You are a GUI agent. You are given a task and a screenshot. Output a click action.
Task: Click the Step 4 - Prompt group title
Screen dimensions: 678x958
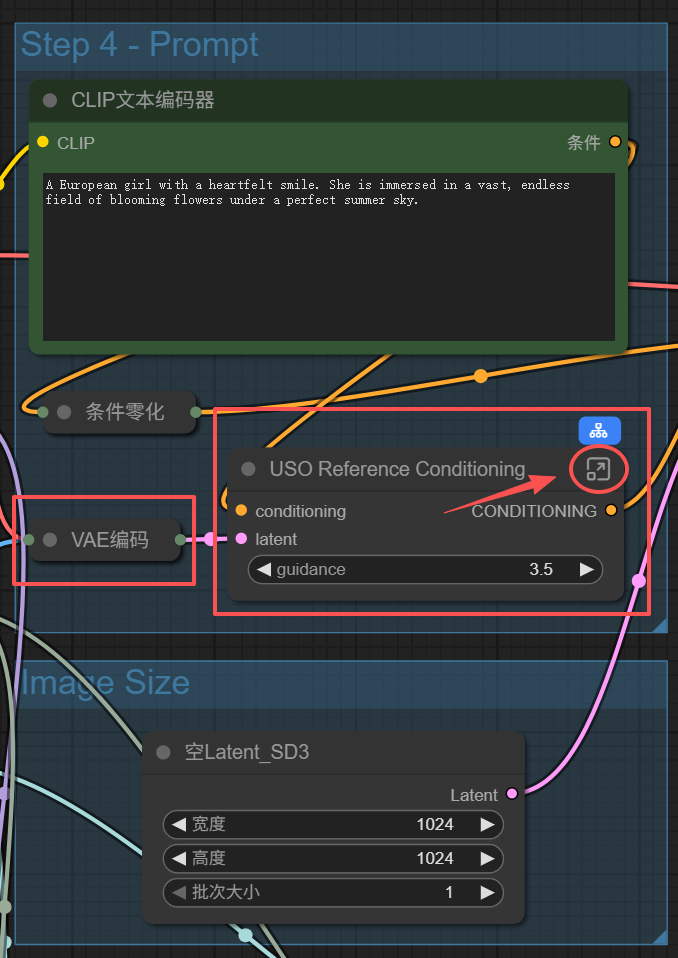coord(140,45)
